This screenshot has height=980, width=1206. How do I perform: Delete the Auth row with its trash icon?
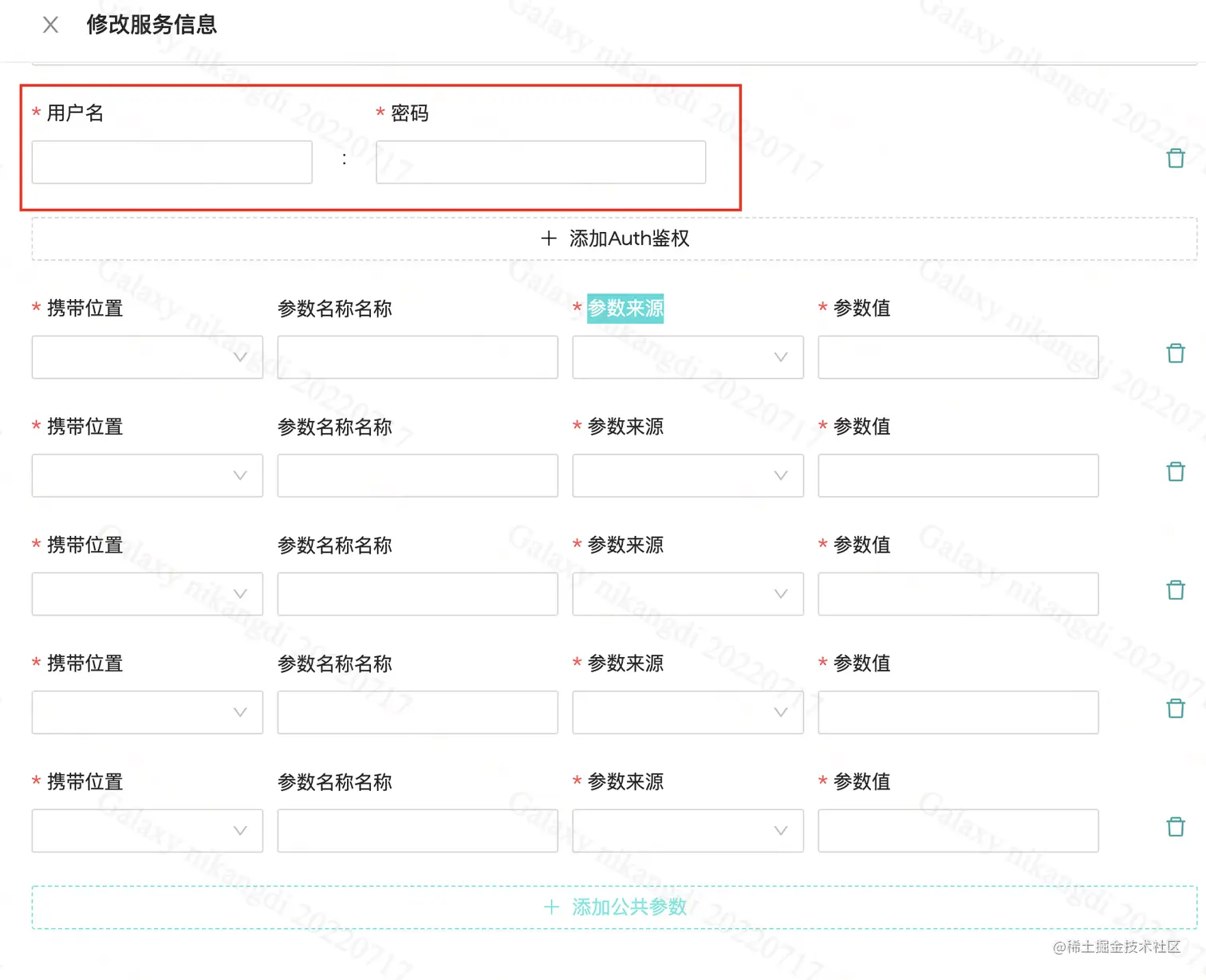pyautogui.click(x=1176, y=158)
